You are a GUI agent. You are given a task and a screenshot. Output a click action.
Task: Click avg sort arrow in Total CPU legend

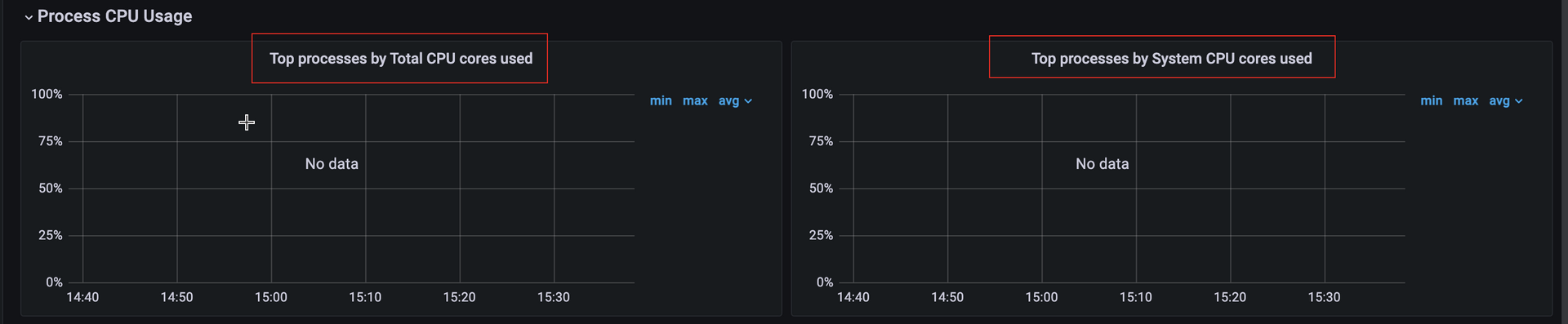pyautogui.click(x=748, y=101)
